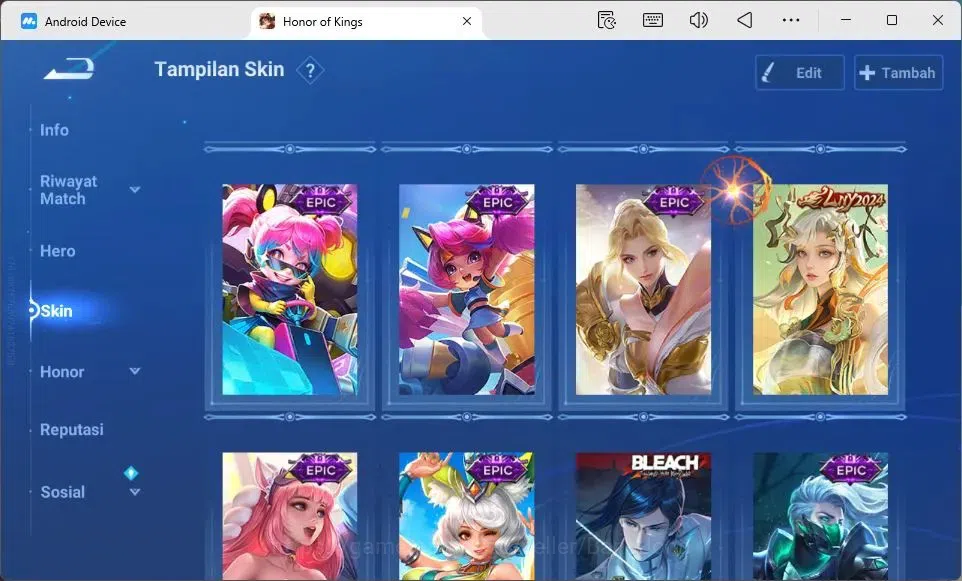This screenshot has height=581, width=962.
Task: Switch to the Honor of Kings tab
Action: coord(366,21)
